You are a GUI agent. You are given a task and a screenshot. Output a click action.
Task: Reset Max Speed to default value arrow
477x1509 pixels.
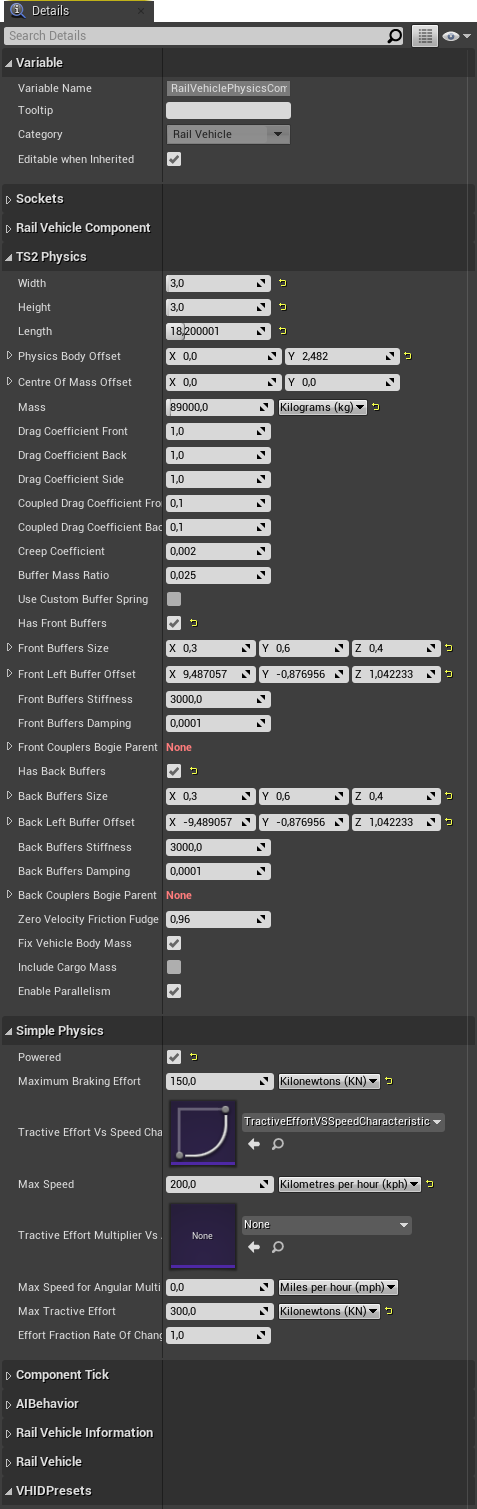point(430,1184)
